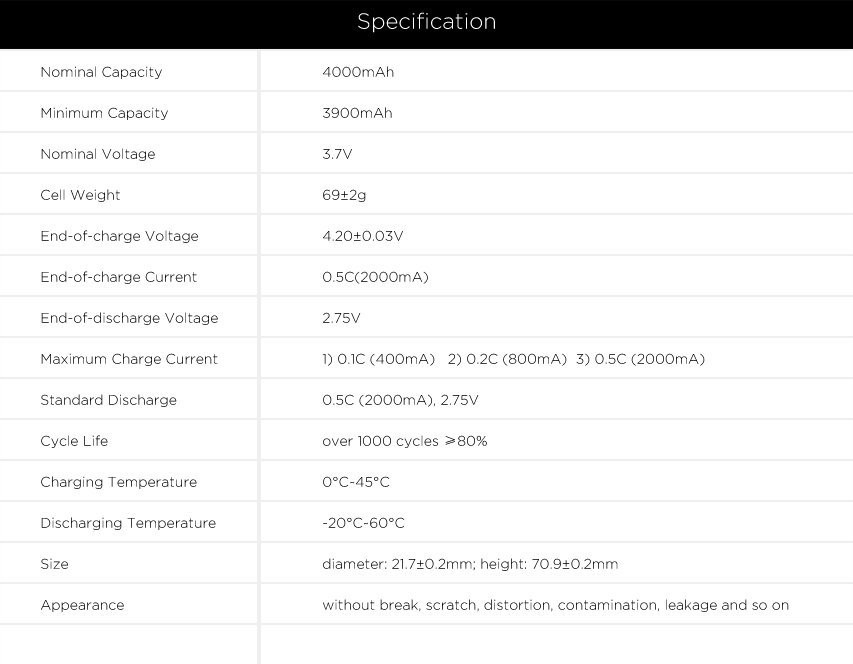
Task: Select the Maximum Charge Current label
Action: pos(129,359)
